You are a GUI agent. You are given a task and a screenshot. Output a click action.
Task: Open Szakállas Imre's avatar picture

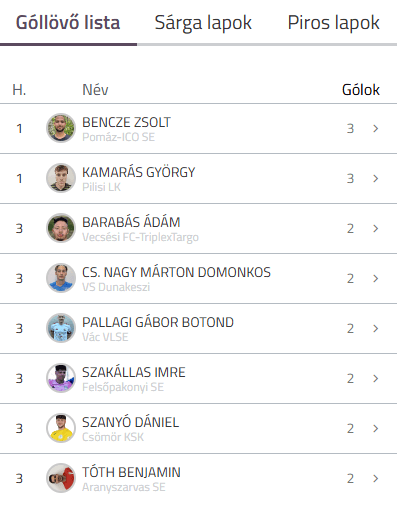click(61, 378)
